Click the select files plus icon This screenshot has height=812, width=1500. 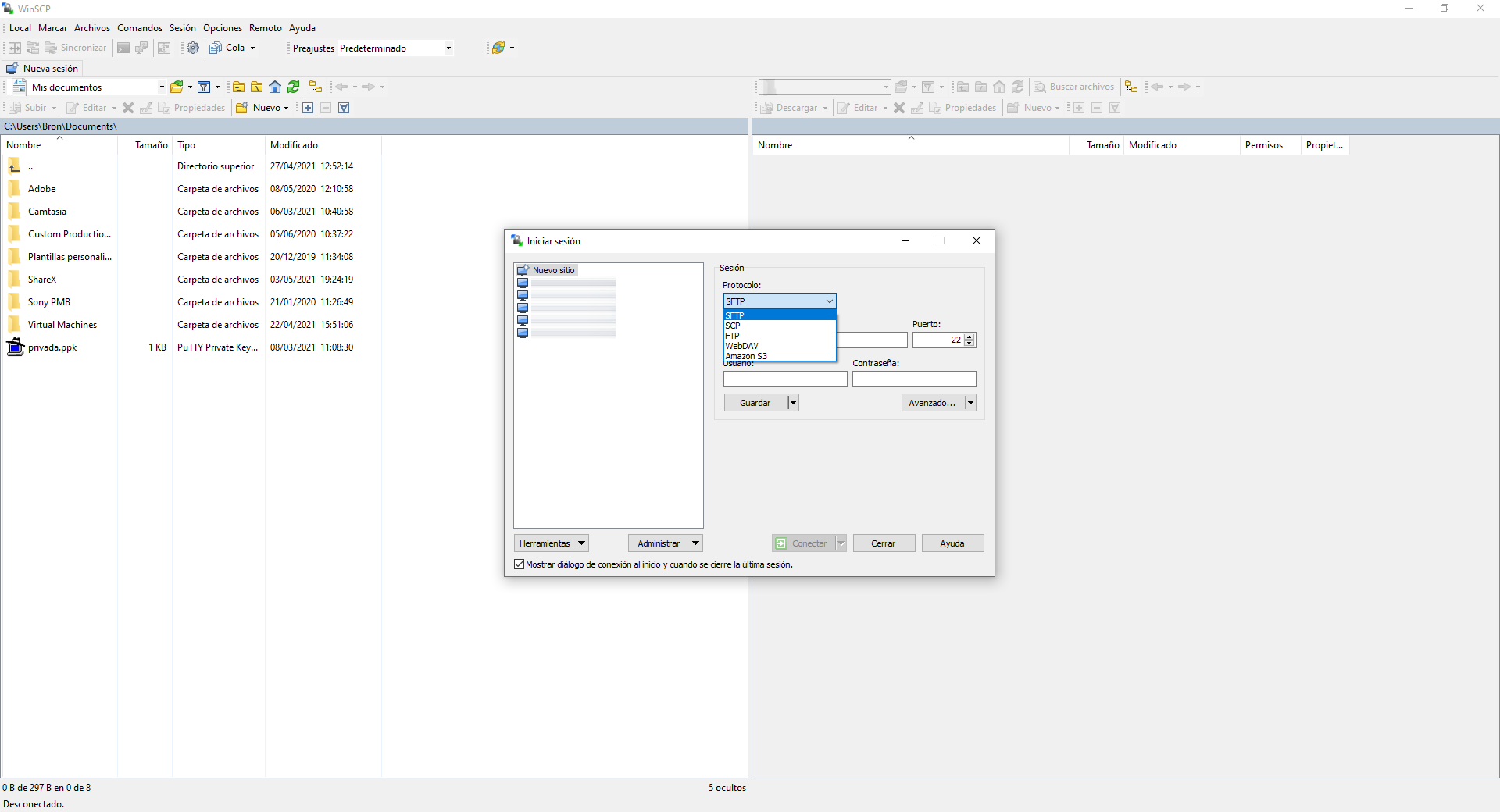pyautogui.click(x=308, y=108)
